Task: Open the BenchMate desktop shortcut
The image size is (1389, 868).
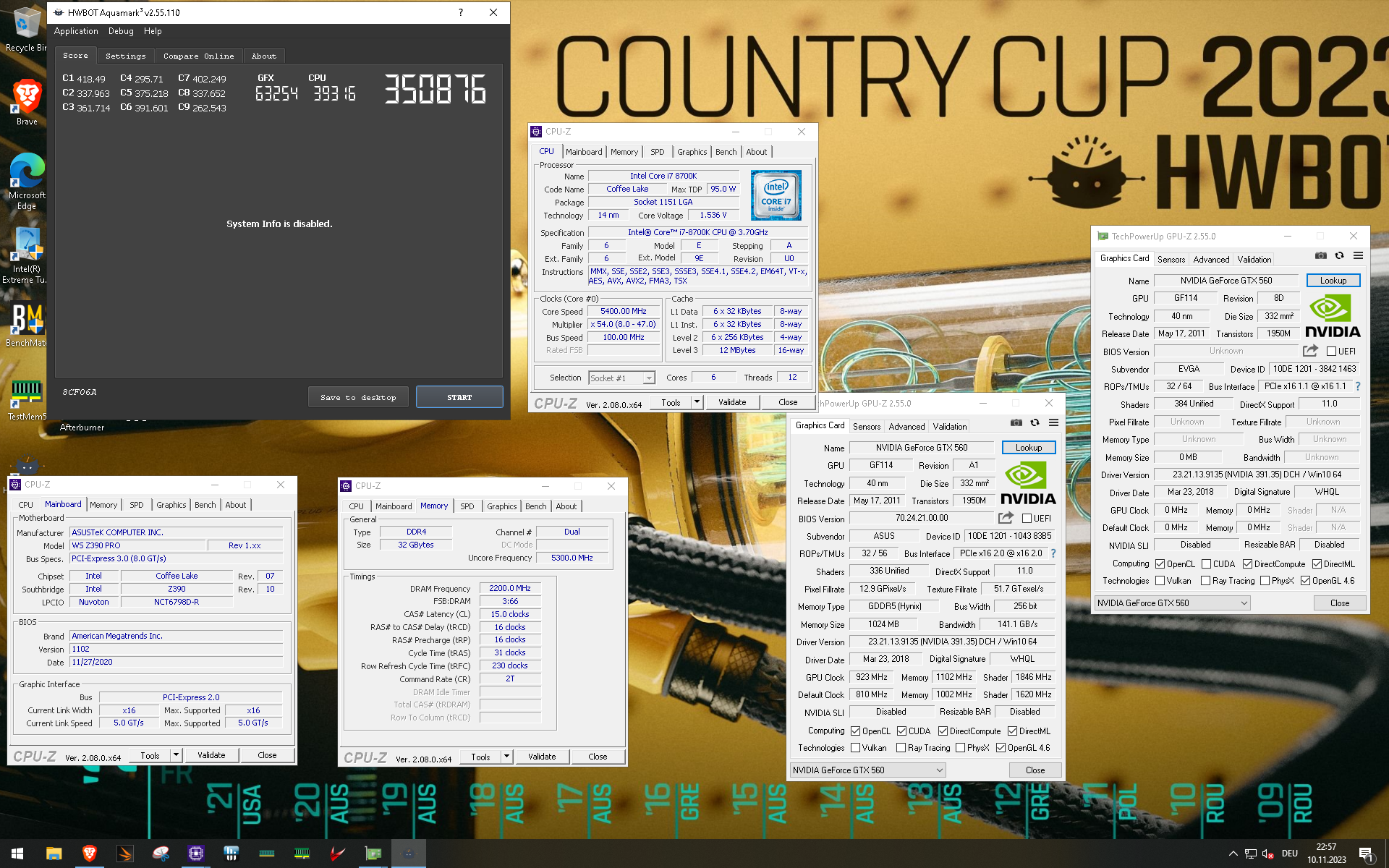Action: click(x=27, y=325)
